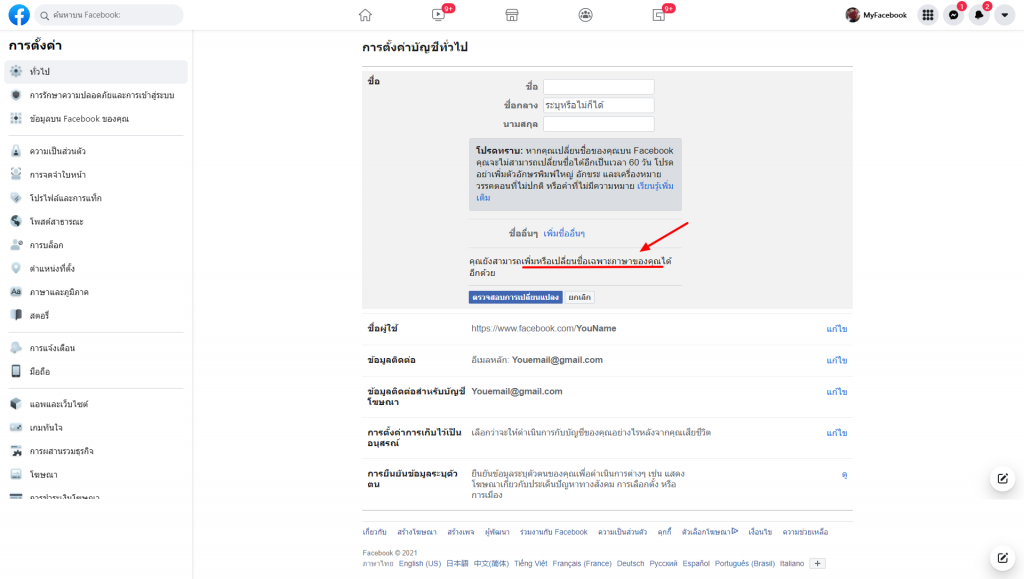Viewport: 1024px width, 579px height.
Task: Click the floating edit pencil icon on the right
Action: click(x=1002, y=478)
